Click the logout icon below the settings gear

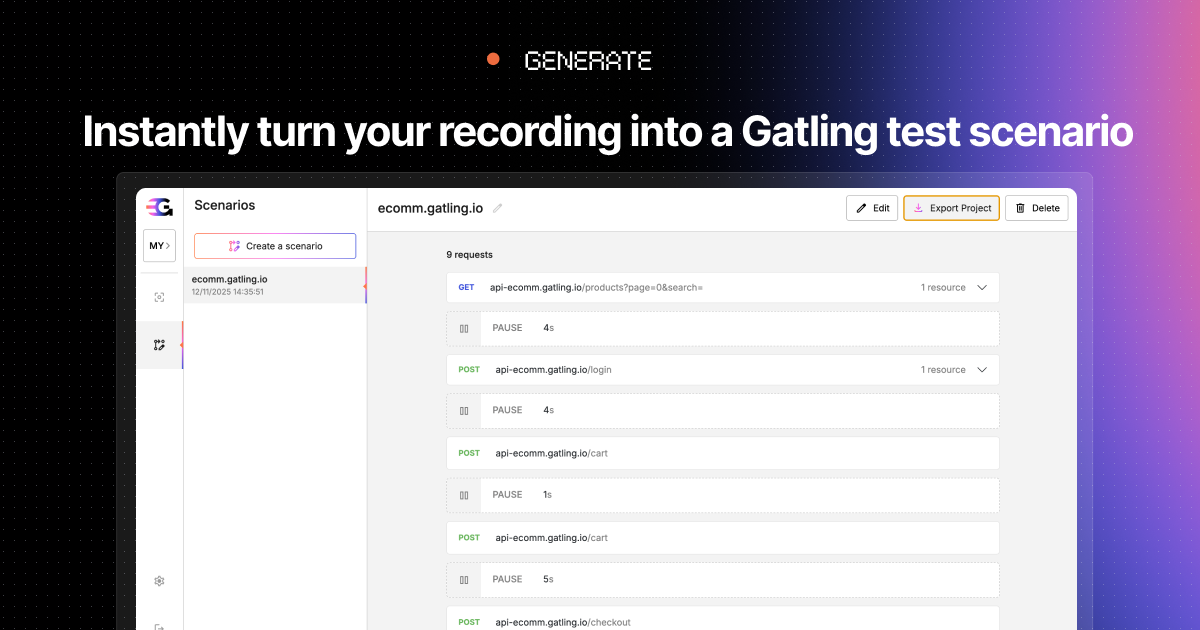tap(159, 625)
